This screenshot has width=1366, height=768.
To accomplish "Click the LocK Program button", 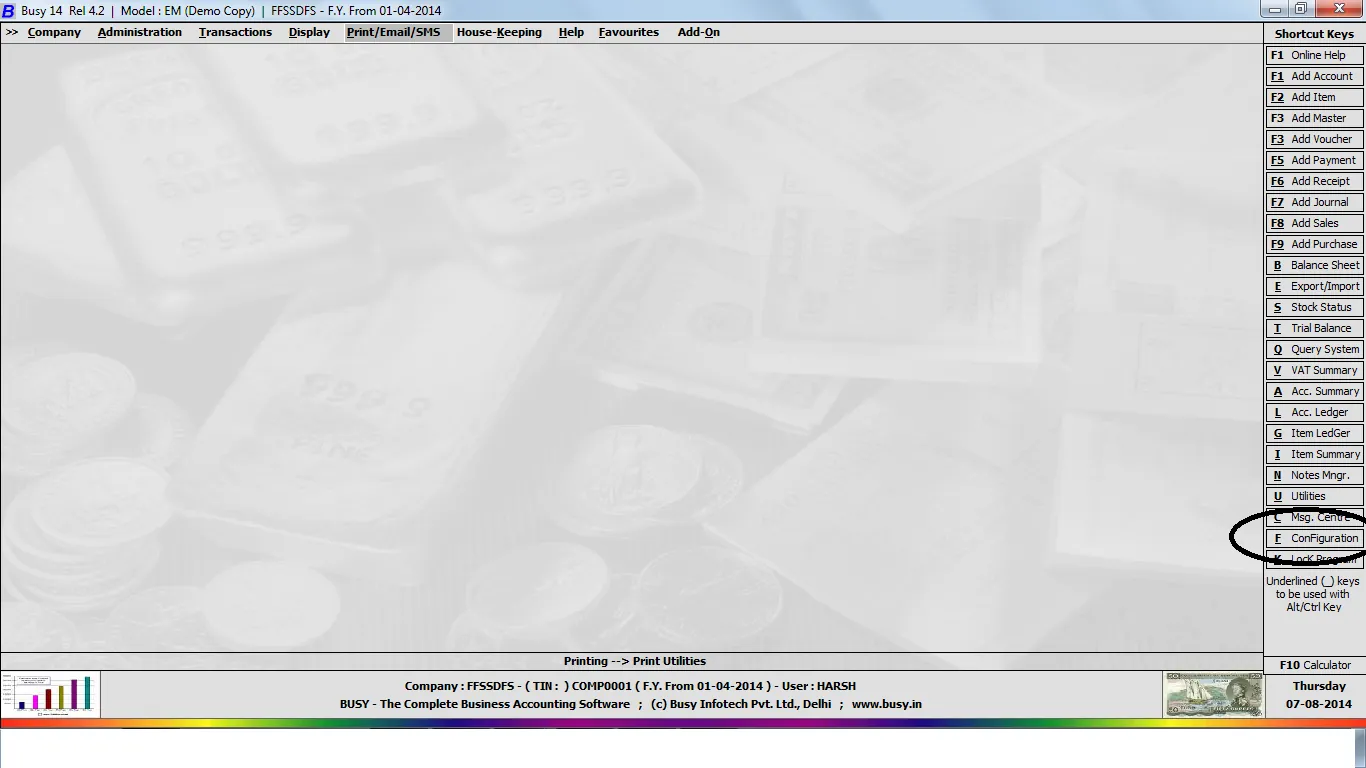I will point(1314,559).
